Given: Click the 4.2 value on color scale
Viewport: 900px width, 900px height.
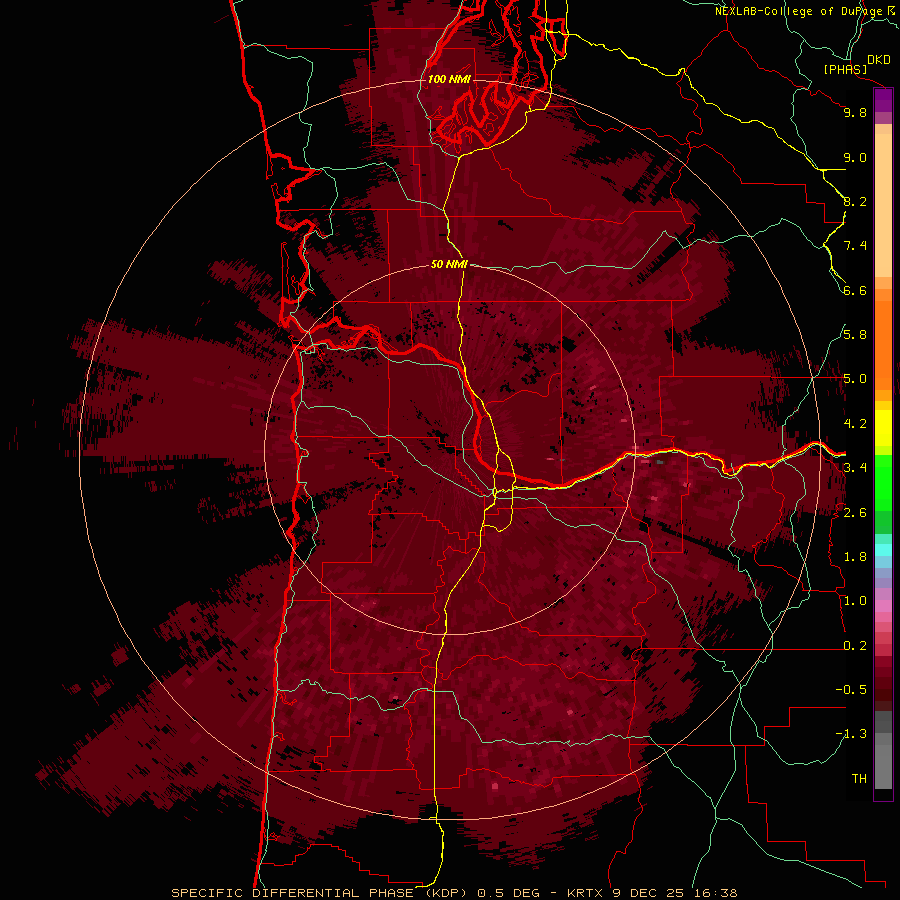Looking at the screenshot, I should point(855,424).
